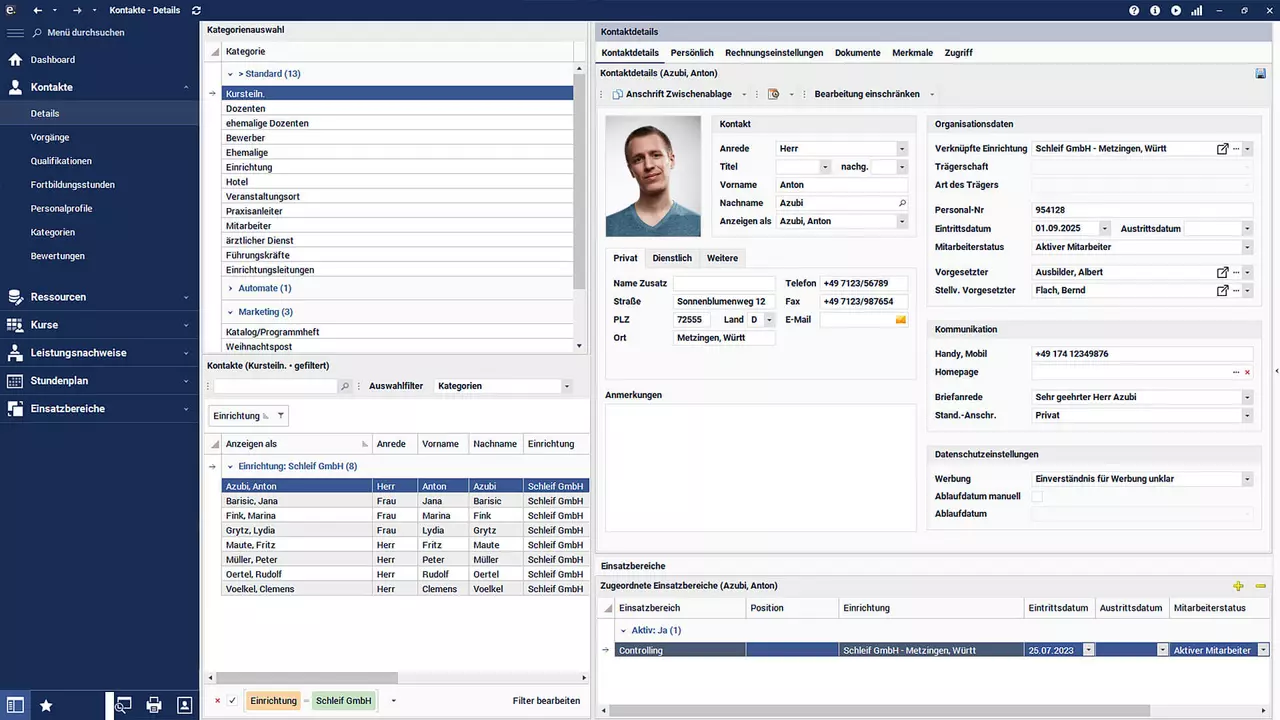Click the E-Mail envelope icon
The width and height of the screenshot is (1280, 720).
click(900, 320)
